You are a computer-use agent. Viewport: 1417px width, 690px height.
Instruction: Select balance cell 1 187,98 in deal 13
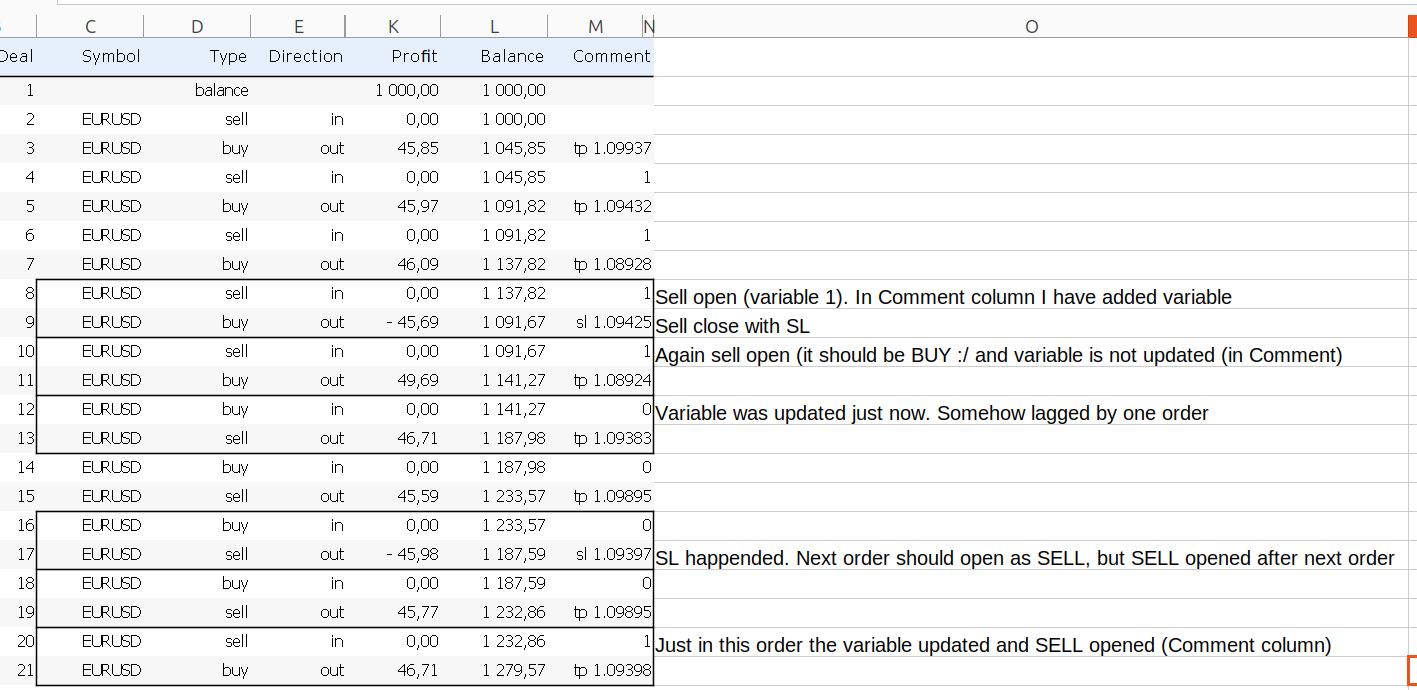(514, 438)
